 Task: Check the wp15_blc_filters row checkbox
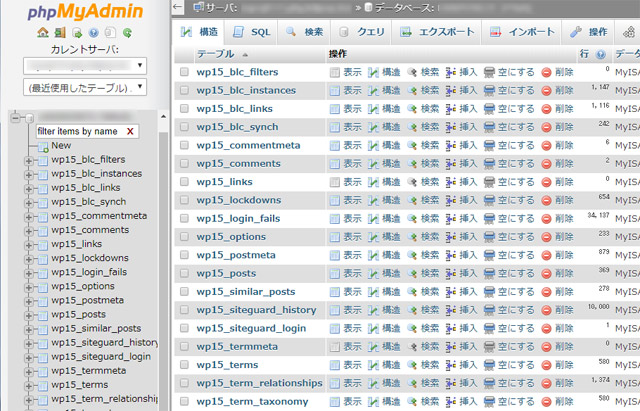184,73
